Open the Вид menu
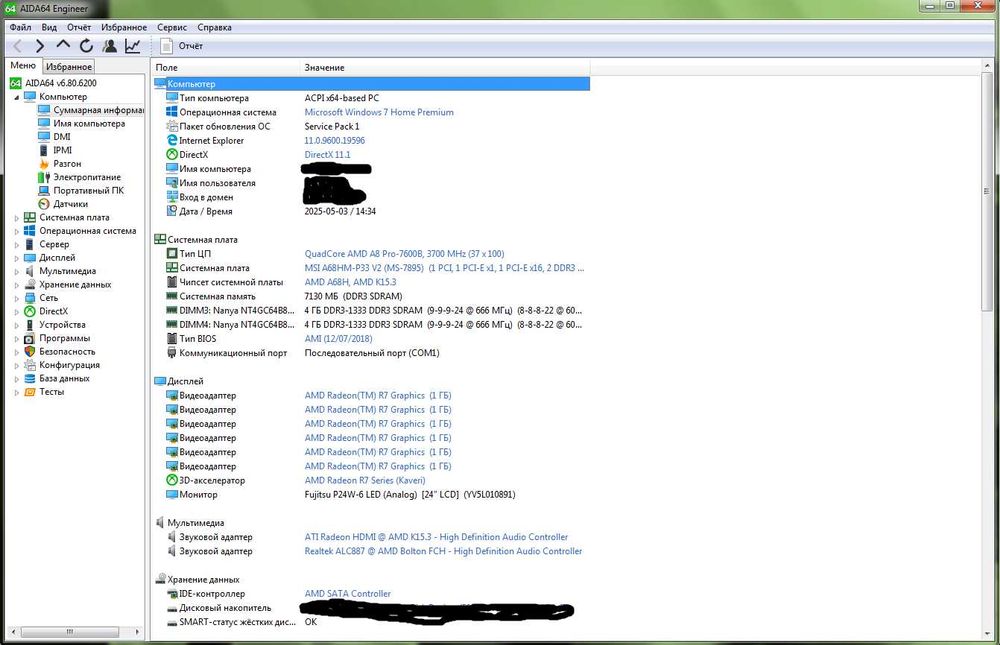1000x645 pixels. (49, 27)
